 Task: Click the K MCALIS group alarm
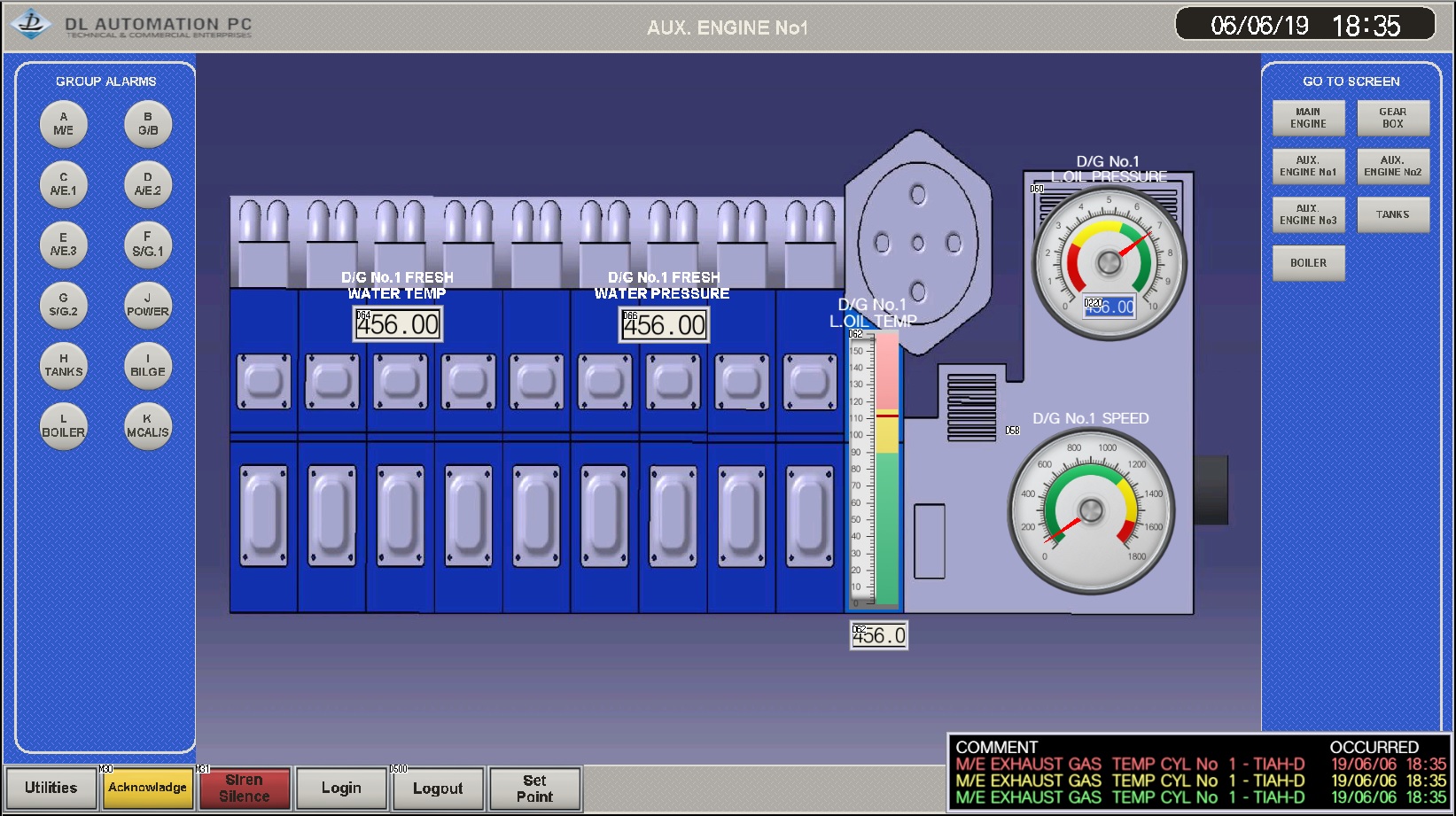pyautogui.click(x=148, y=426)
